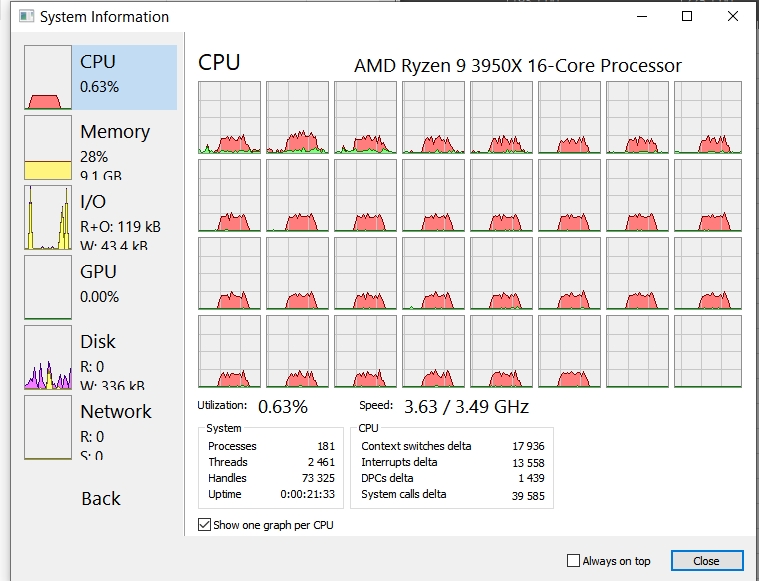759x581 pixels.
Task: Click the Utilization percentage value
Action: 283,407
